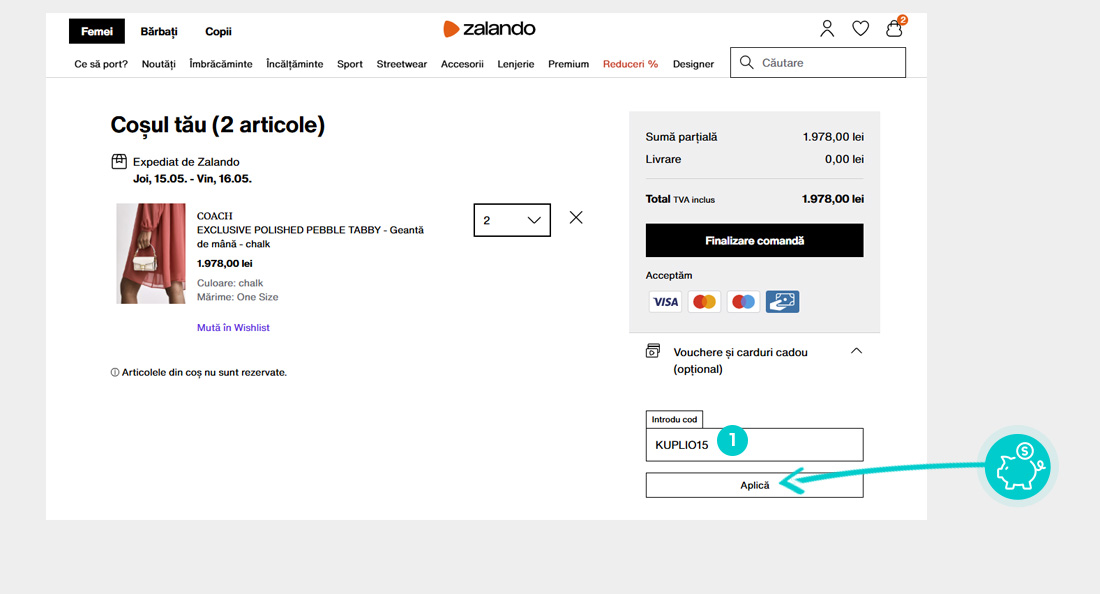Screen dimensions: 1100x594
Task: Open the quantity dropdown showing 2
Action: coord(512,220)
